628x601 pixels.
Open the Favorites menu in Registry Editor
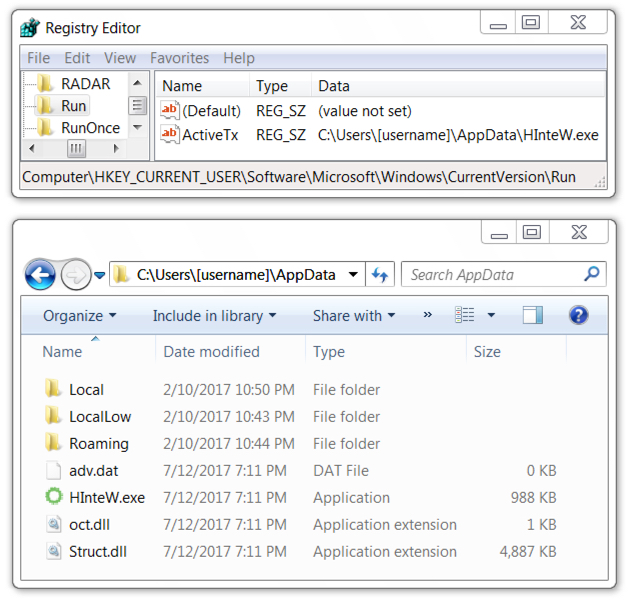179,58
